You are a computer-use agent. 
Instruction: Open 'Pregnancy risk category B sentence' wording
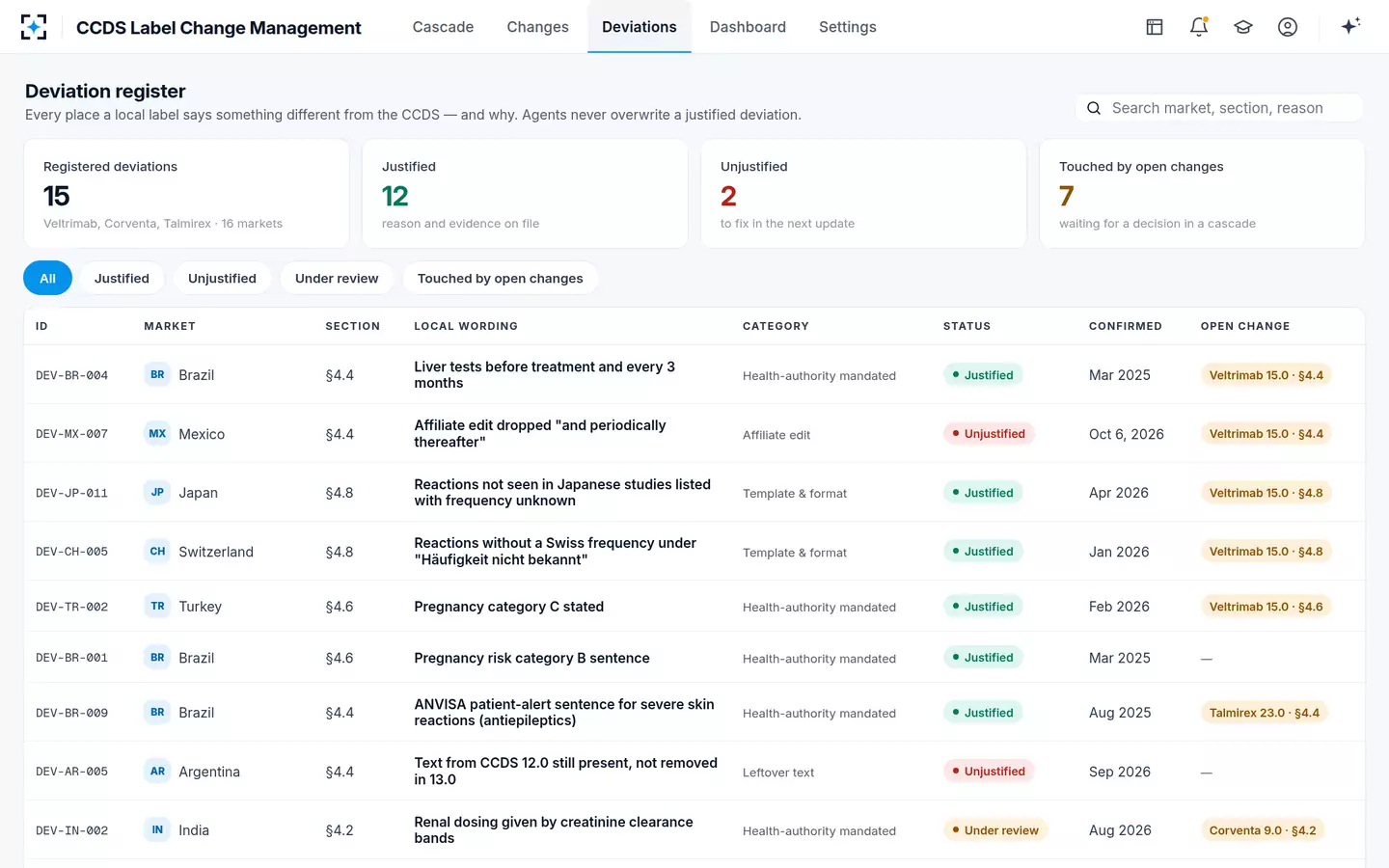[531, 658]
